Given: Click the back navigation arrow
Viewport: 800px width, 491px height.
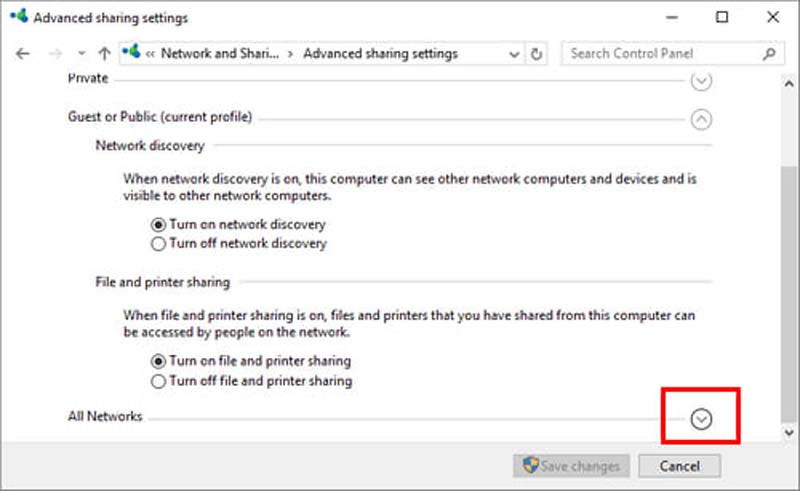Looking at the screenshot, I should (x=23, y=53).
